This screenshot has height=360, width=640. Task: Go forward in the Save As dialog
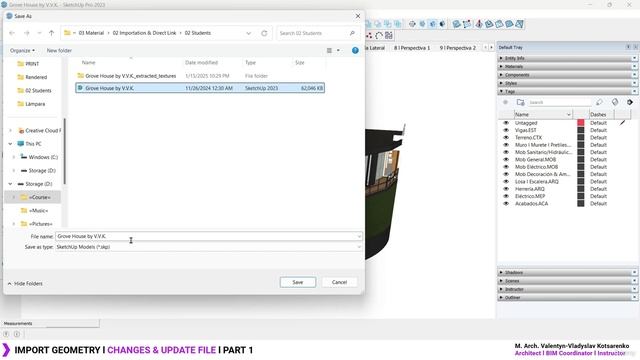tap(27, 33)
